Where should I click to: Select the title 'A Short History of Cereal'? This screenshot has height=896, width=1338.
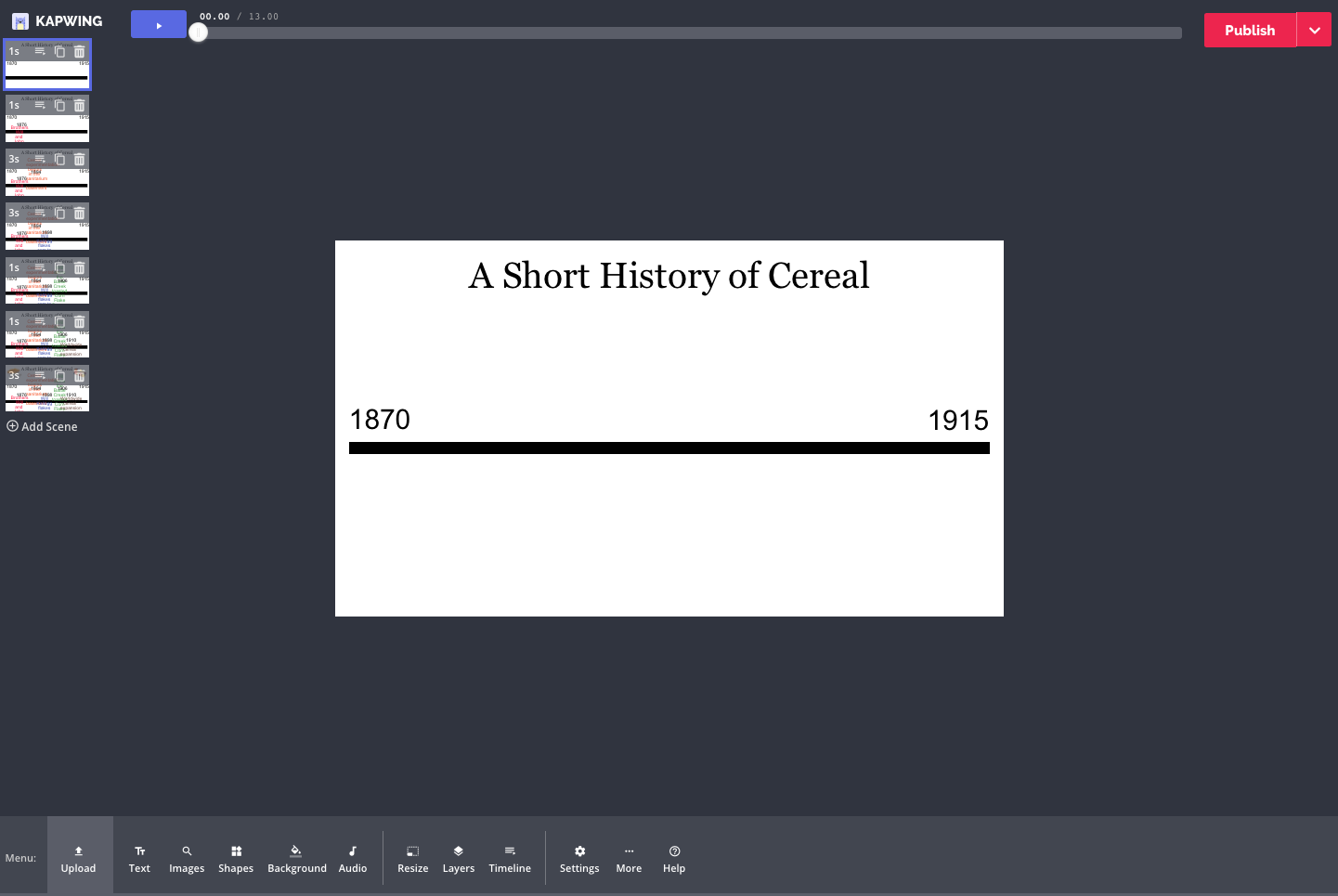tap(669, 276)
